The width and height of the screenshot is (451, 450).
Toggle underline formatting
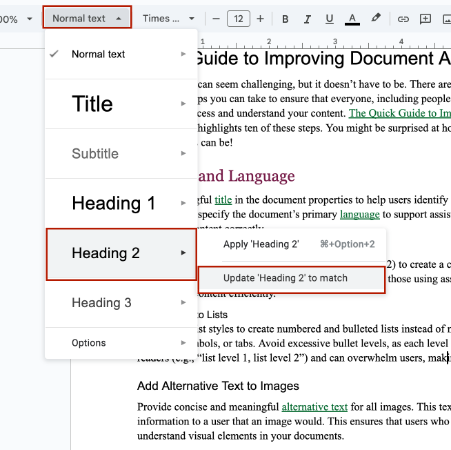329,19
